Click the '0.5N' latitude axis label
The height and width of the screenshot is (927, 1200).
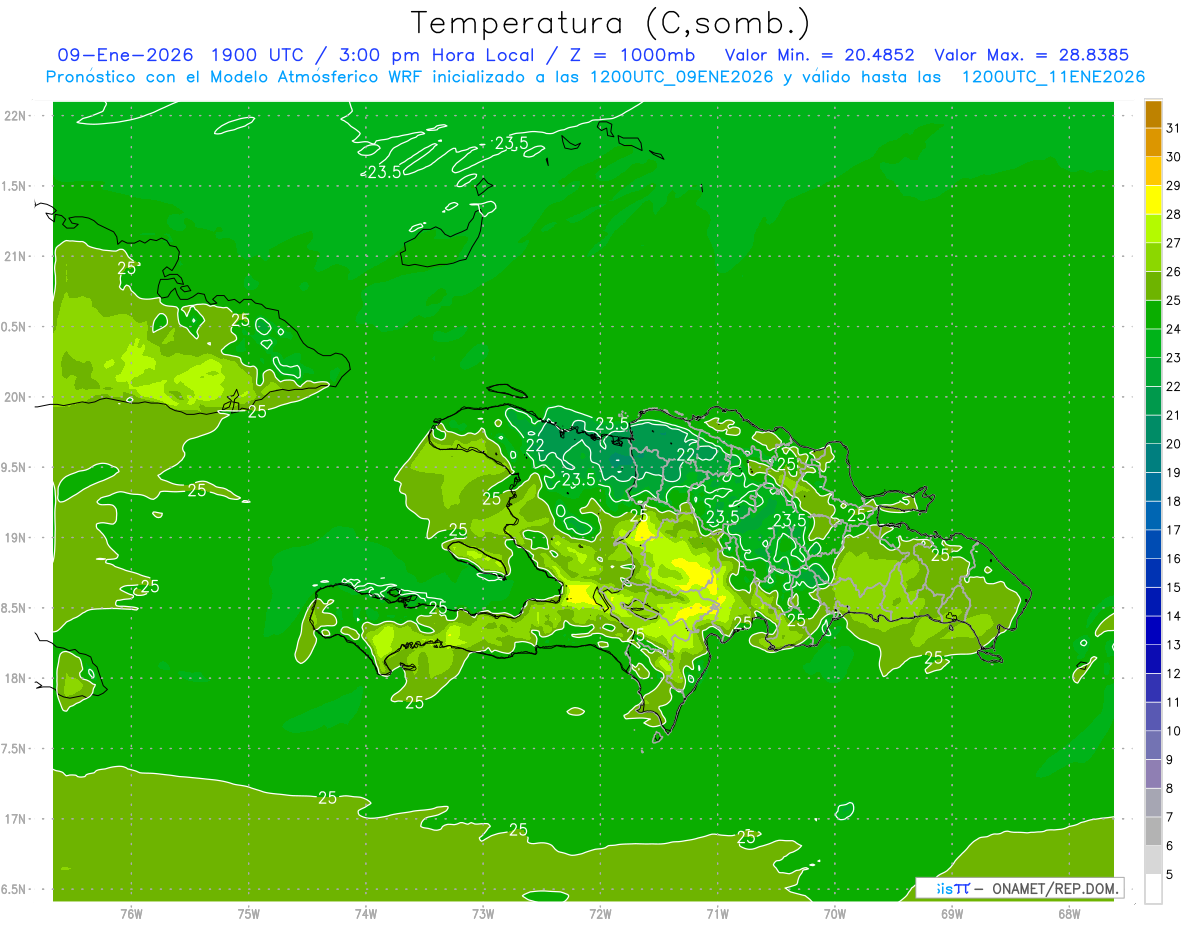coord(15,327)
